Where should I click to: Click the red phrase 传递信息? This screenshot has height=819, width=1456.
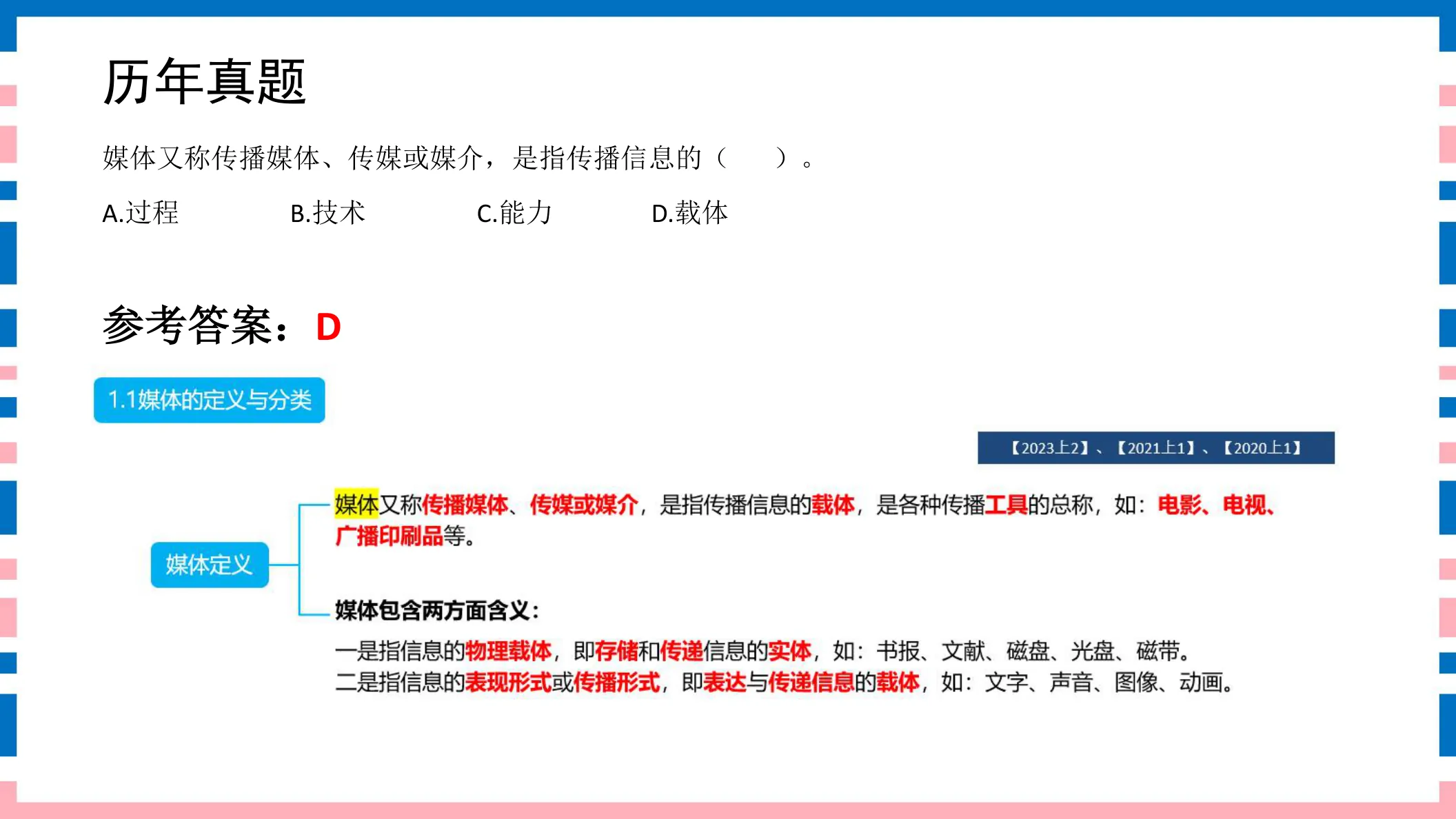pyautogui.click(x=811, y=682)
